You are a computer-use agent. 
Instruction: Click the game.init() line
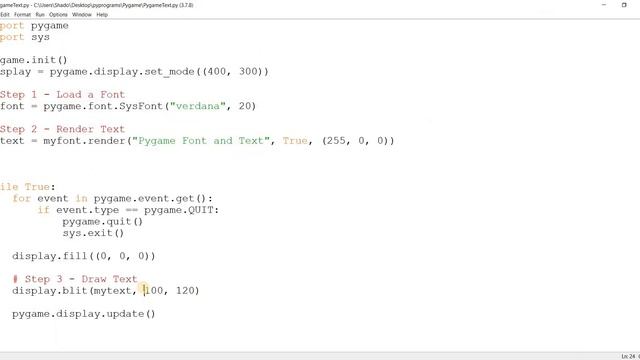pos(33,60)
